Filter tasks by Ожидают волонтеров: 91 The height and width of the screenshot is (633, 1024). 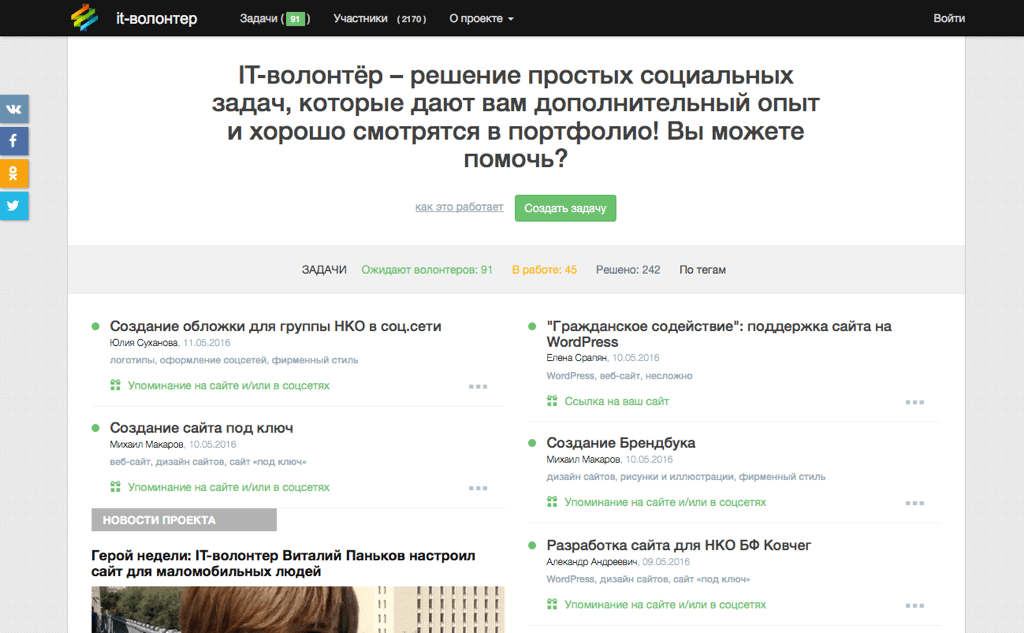(x=427, y=270)
